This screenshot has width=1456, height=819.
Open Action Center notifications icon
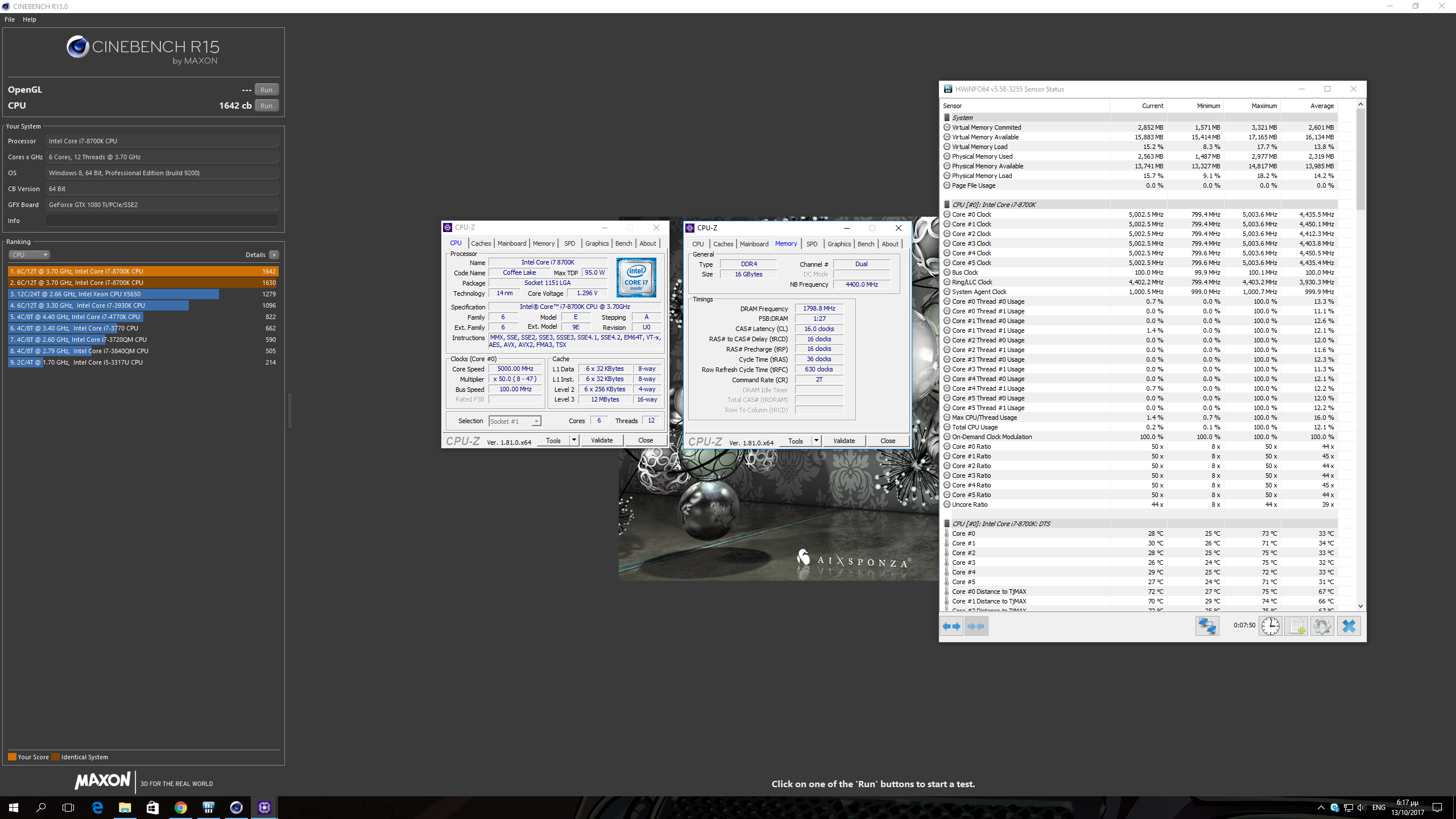click(1437, 808)
